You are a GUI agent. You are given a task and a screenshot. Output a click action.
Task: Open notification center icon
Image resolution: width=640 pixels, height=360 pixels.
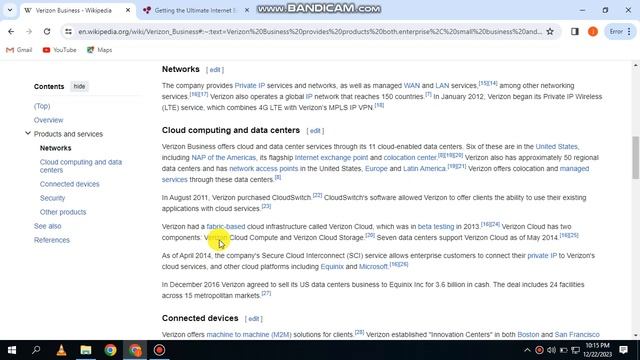click(623, 350)
